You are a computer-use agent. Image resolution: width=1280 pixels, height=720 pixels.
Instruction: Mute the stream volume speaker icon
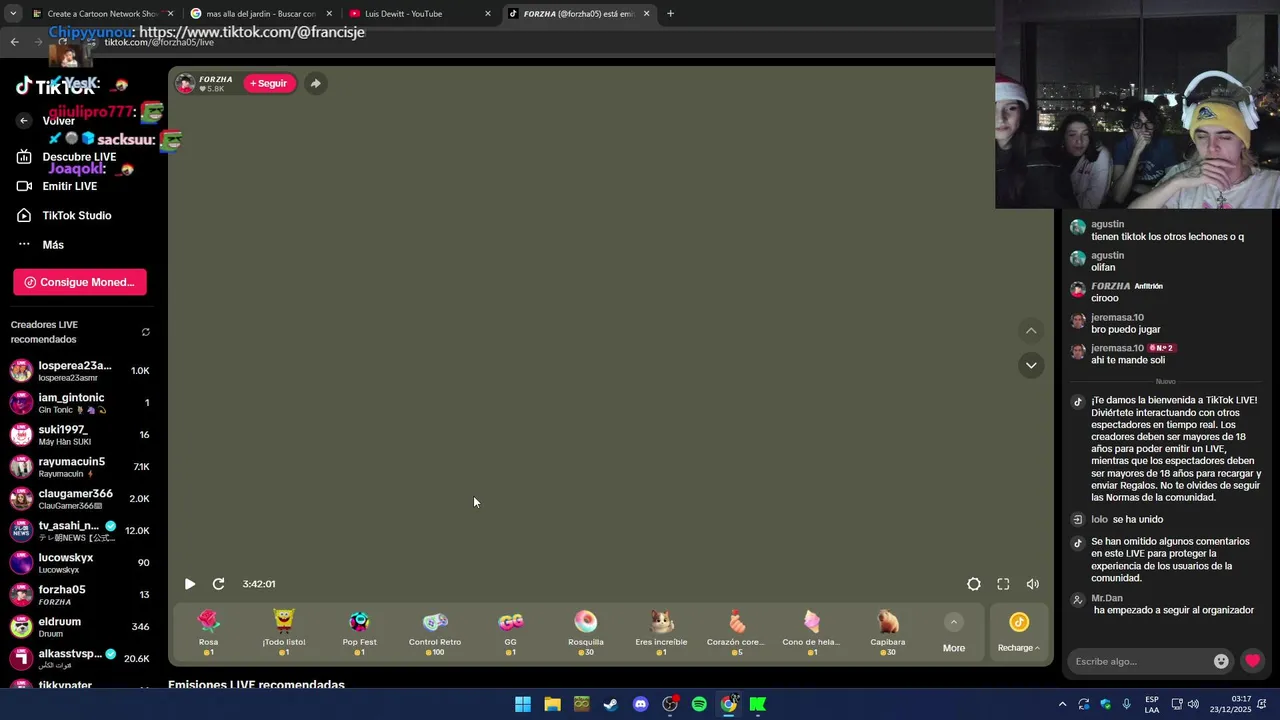pos(1032,584)
